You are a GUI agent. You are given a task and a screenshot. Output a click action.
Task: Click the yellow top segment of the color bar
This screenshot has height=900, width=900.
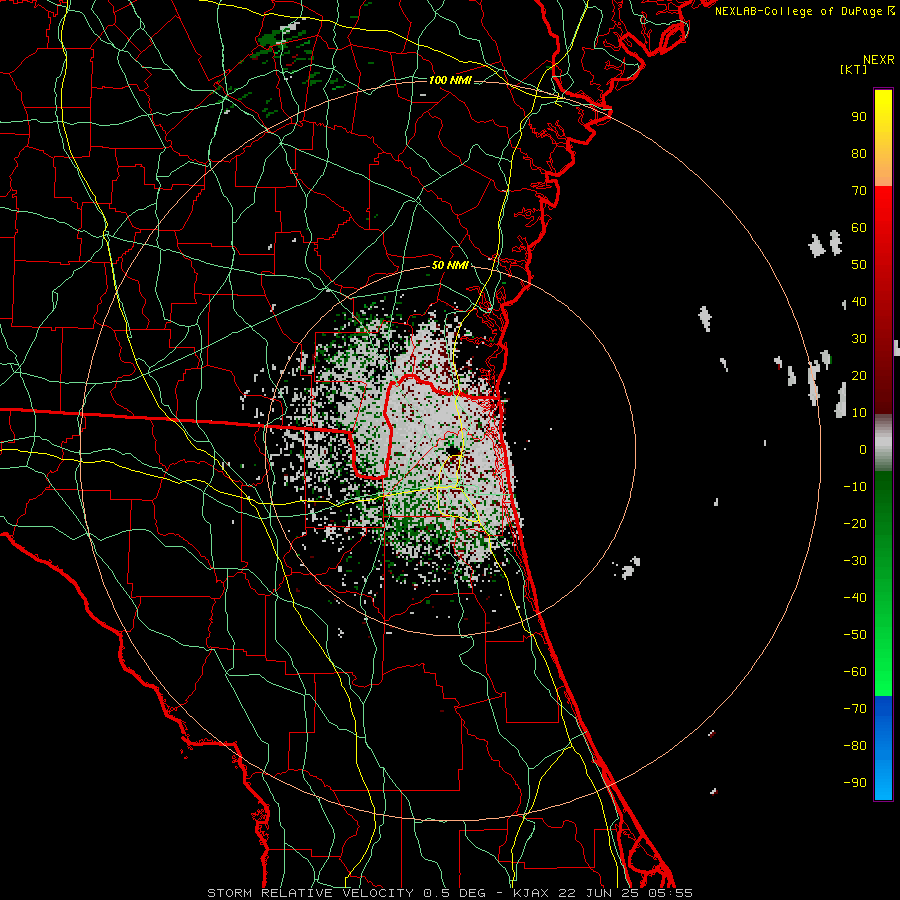point(883,138)
